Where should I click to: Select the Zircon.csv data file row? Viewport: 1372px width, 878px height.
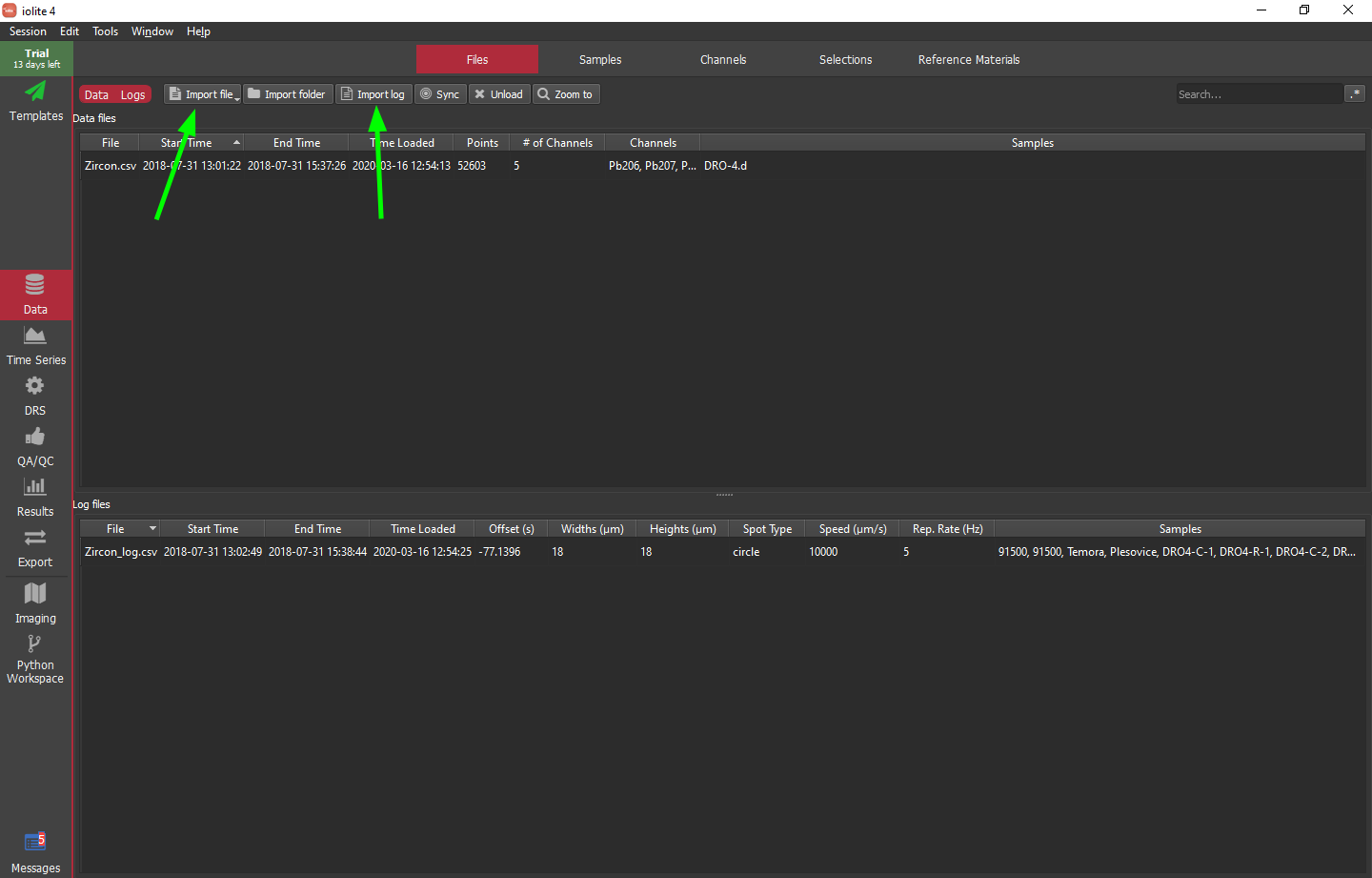click(x=723, y=166)
